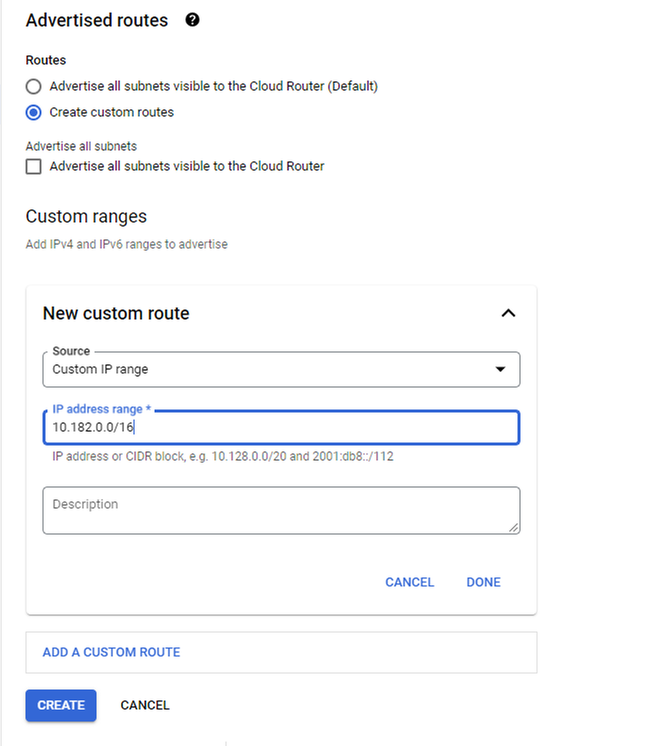Click the New custom route title
658x746 pixels.
[x=116, y=313]
